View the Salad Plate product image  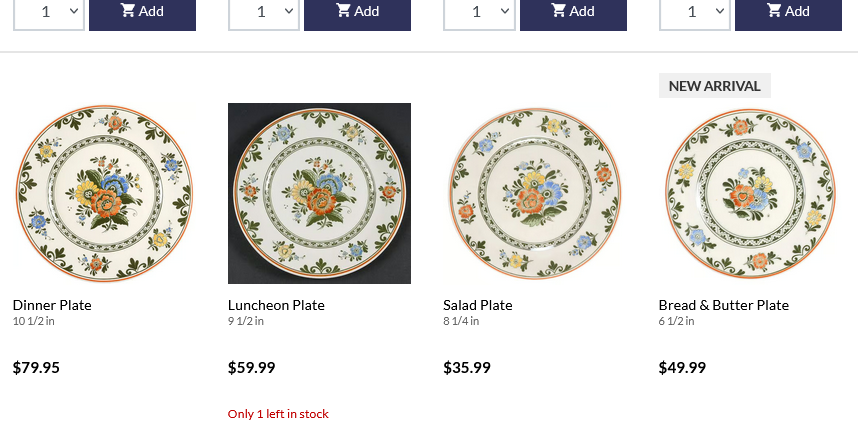pos(534,193)
